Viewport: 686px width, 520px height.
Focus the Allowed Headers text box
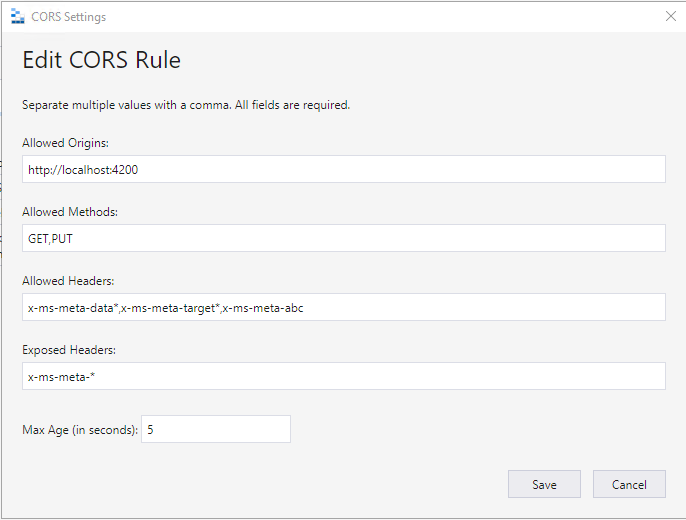344,307
